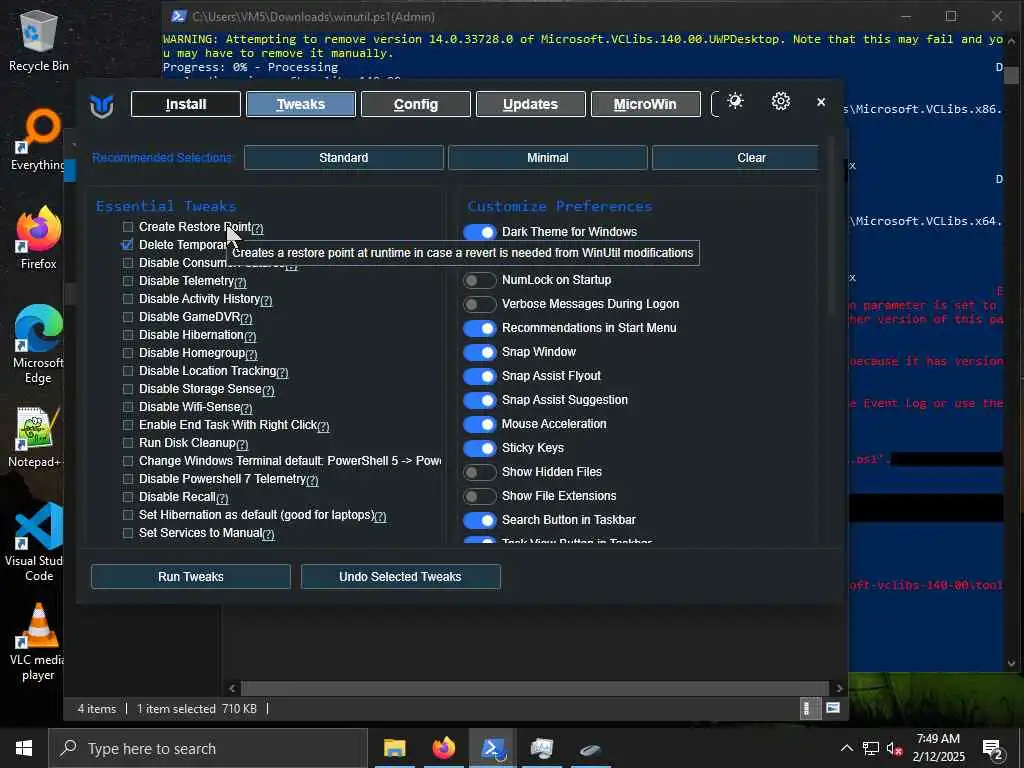This screenshot has height=768, width=1024.
Task: Launch Firefox from the desktop
Action: (38, 238)
